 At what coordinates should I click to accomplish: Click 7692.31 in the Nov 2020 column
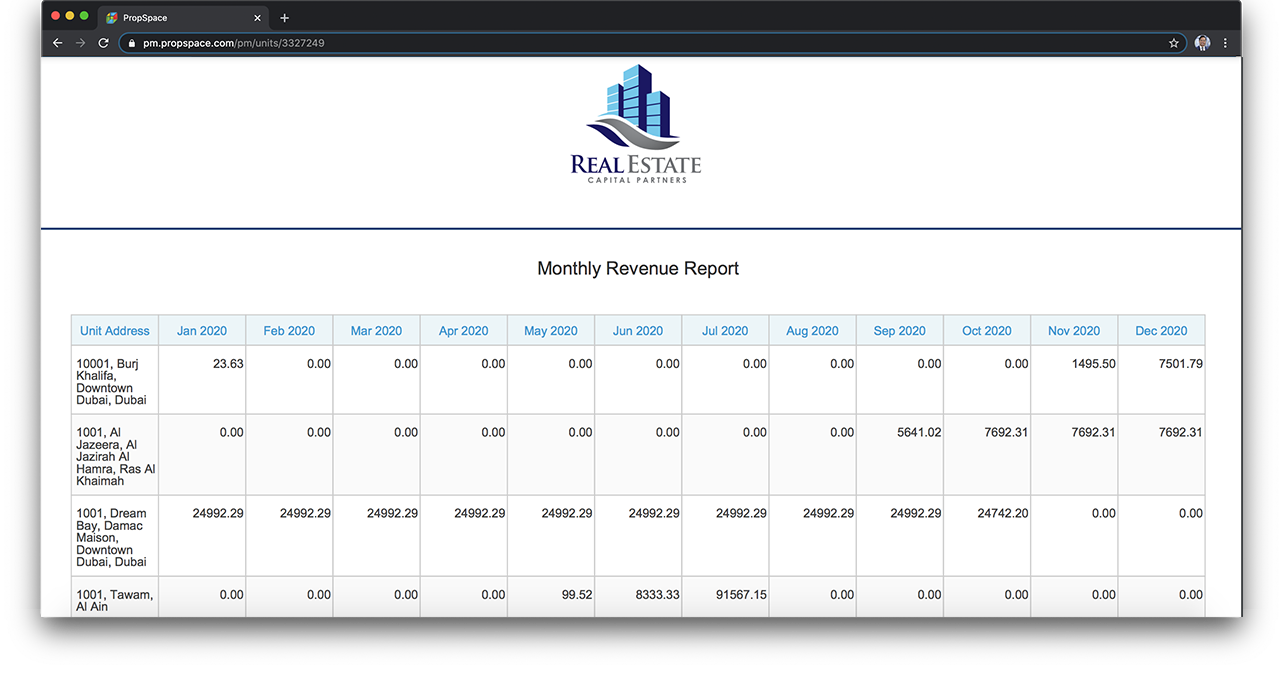click(x=1074, y=456)
